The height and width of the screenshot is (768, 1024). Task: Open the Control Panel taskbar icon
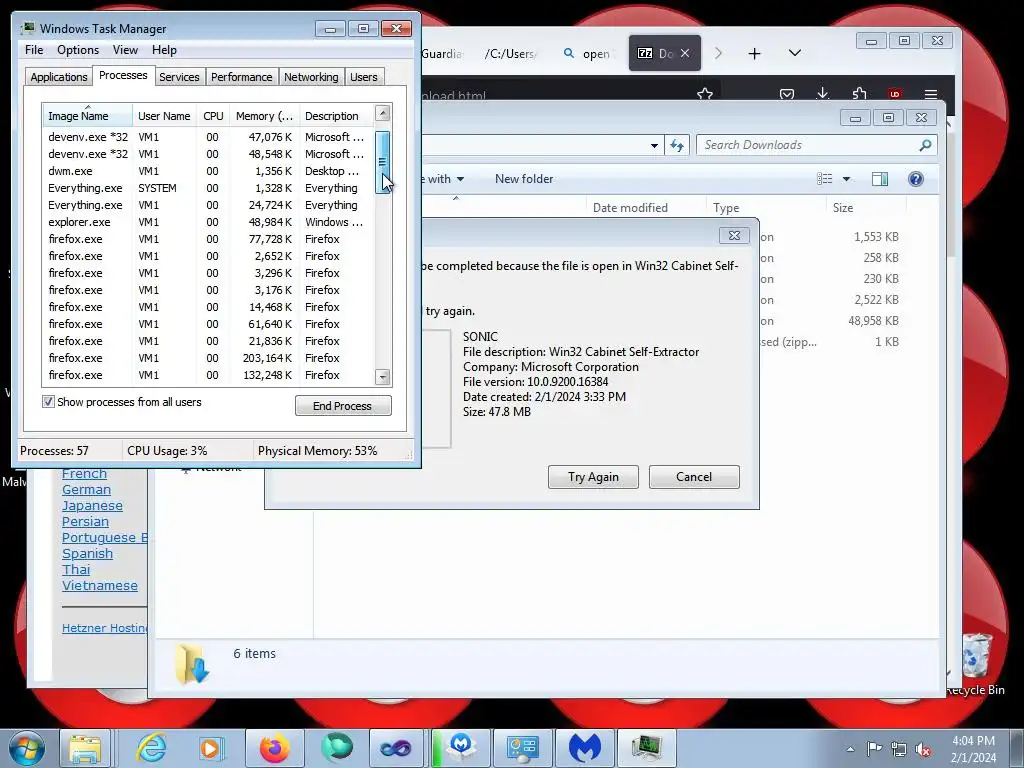point(522,748)
